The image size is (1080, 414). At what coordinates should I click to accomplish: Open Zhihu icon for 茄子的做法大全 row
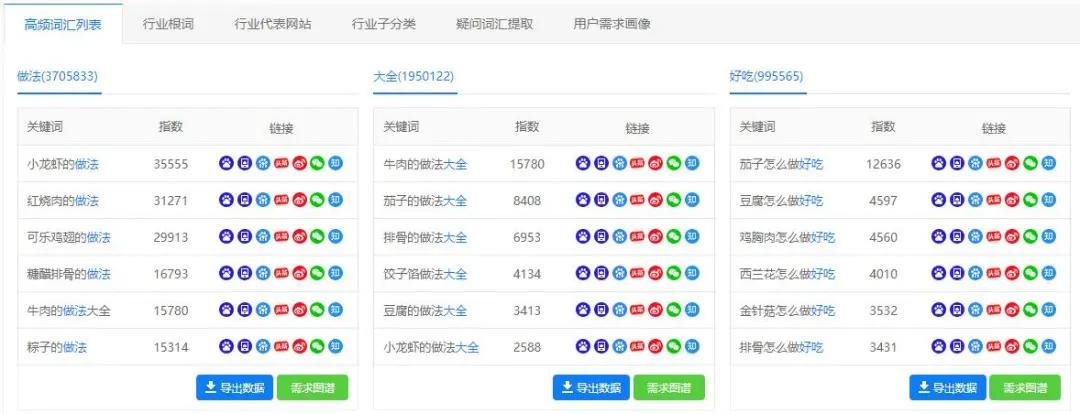[692, 200]
